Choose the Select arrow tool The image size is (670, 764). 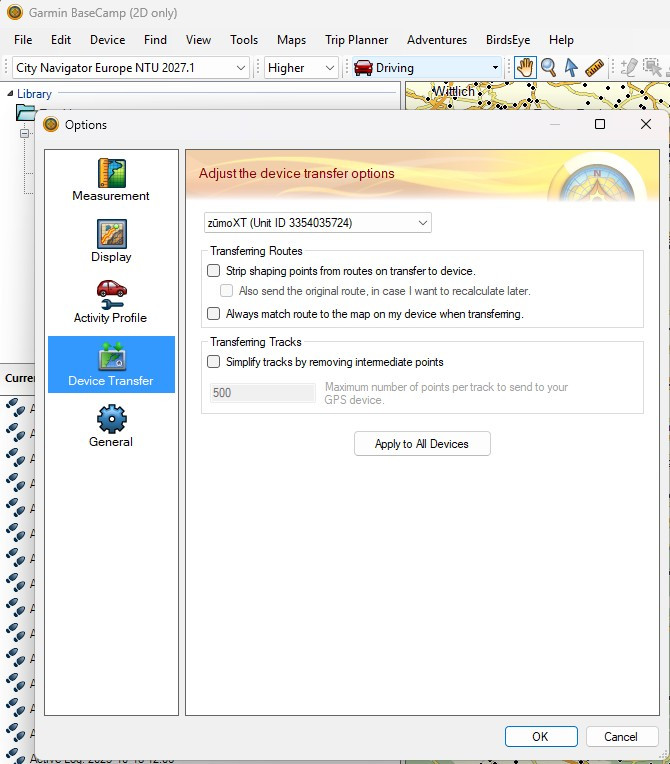click(x=571, y=67)
